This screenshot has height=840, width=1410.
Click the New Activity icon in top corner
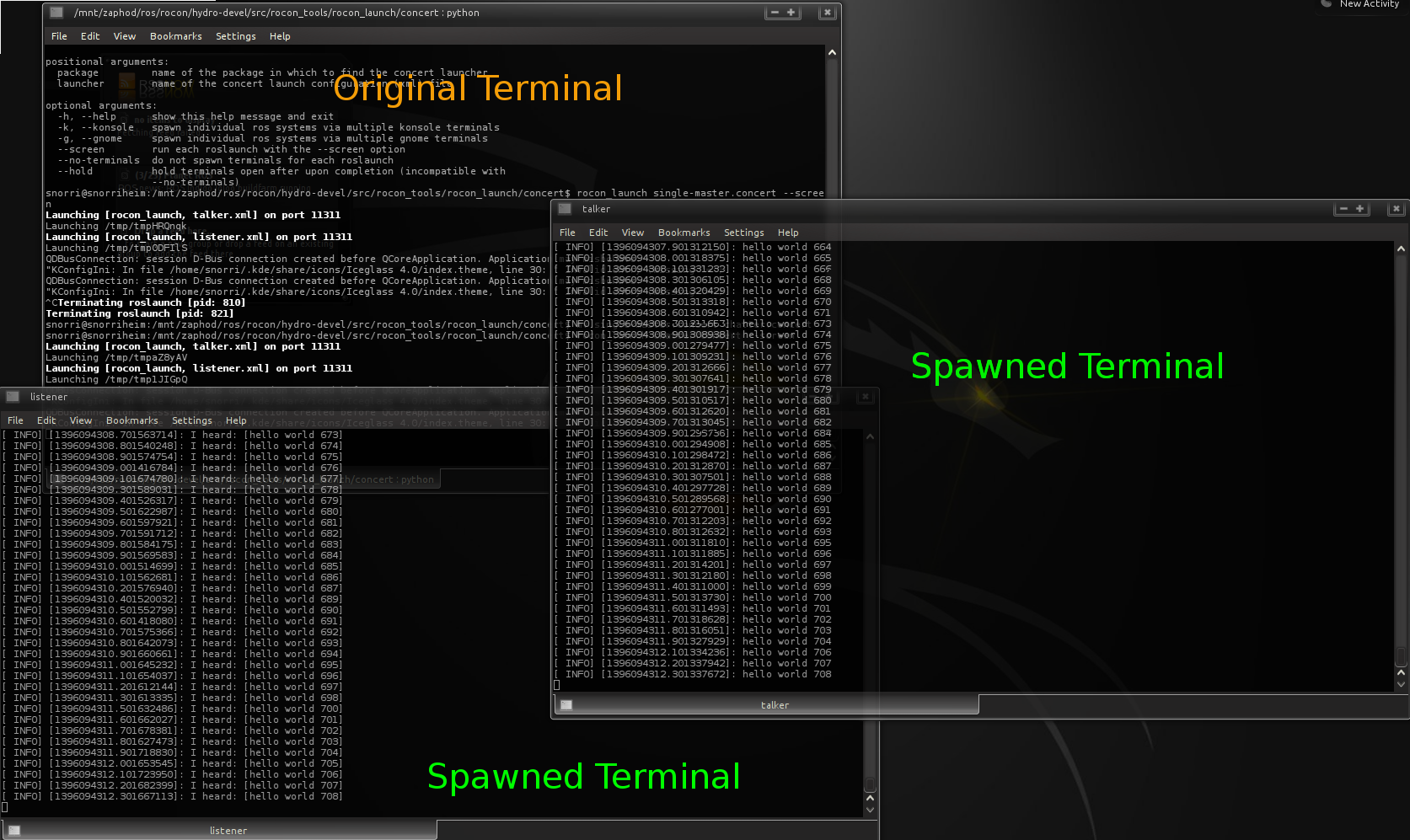1326,4
